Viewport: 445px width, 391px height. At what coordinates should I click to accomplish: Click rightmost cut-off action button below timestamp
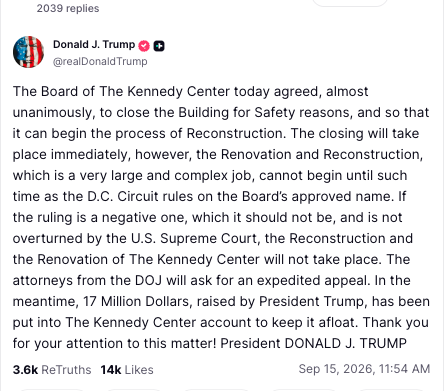point(393,390)
